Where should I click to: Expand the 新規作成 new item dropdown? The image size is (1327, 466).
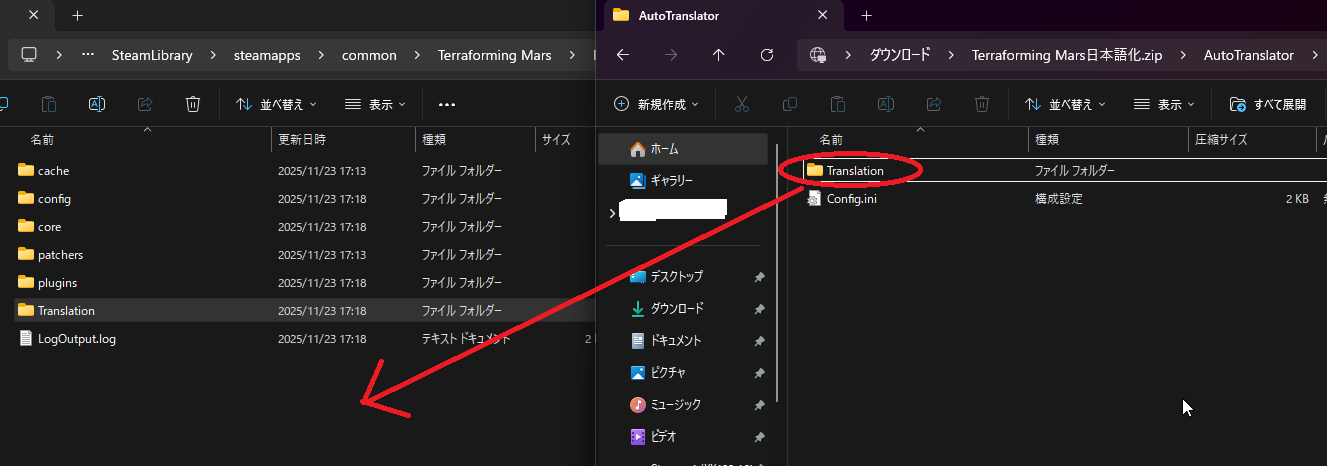(656, 104)
